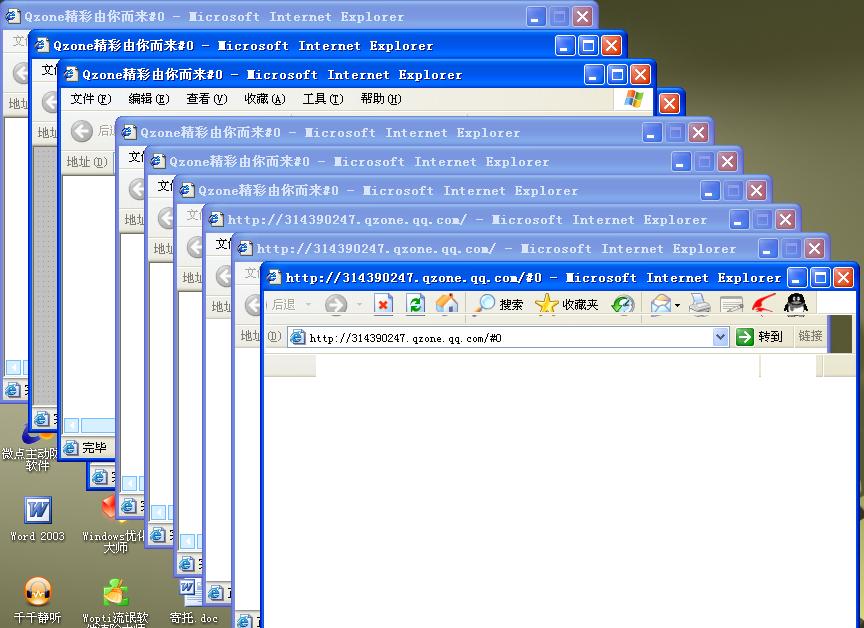Click the Mail envelope icon

click(x=661, y=304)
